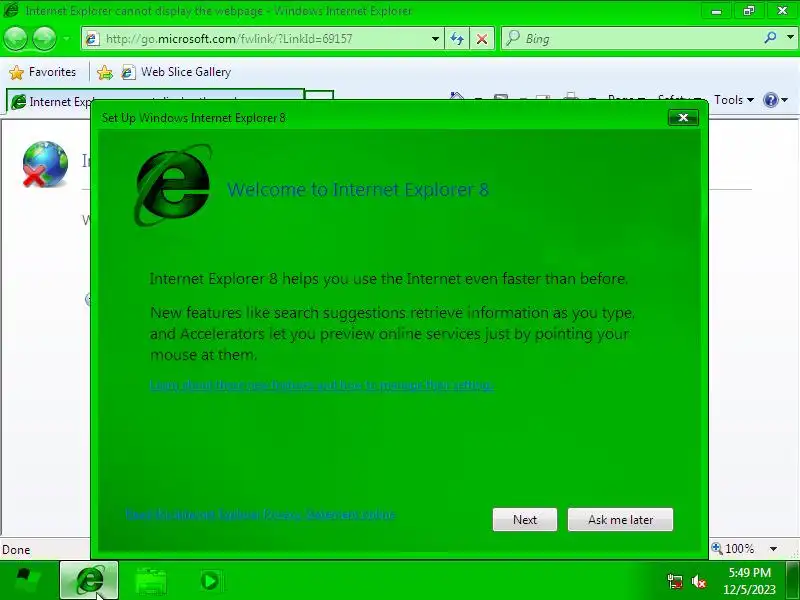Close the Set Up Internet Explorer 8 dialog
800x600 pixels.
pyautogui.click(x=683, y=118)
